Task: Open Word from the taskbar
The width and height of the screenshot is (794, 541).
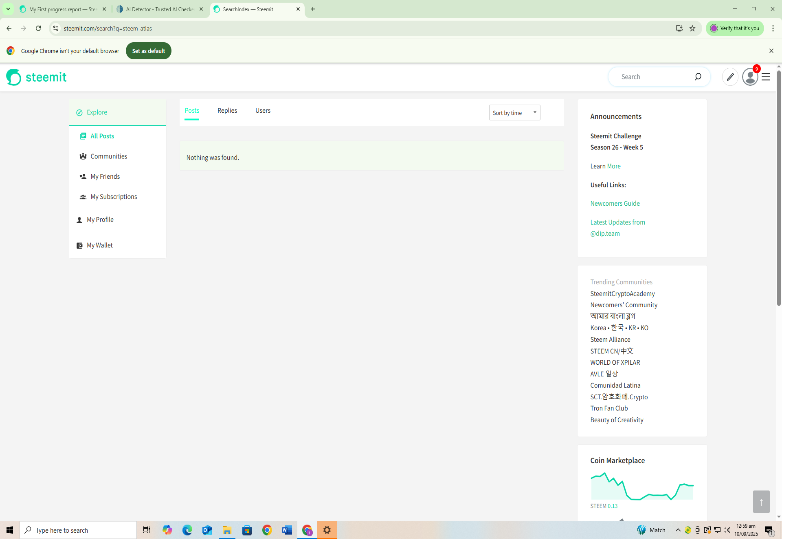Action: (x=287, y=530)
